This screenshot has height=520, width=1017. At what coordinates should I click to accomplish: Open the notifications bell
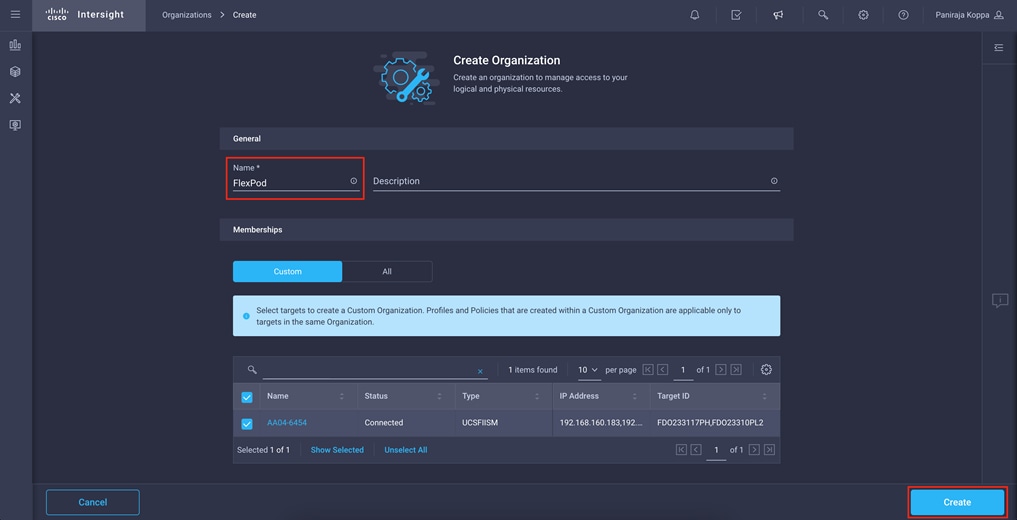tap(695, 15)
